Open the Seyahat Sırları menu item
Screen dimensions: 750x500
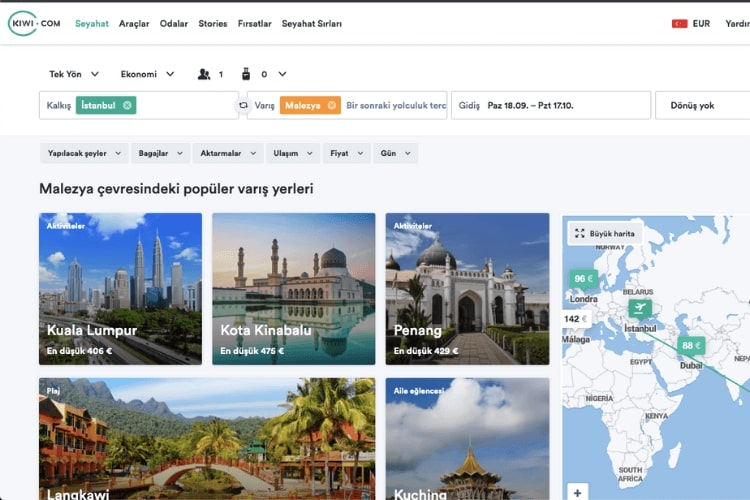tap(312, 23)
